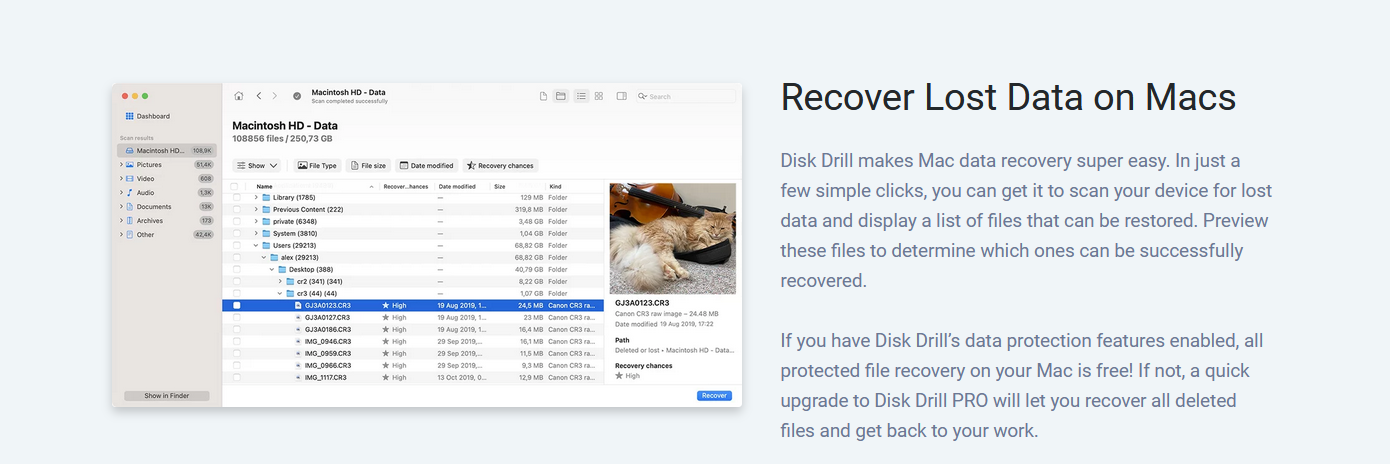Screen dimensions: 1390x464
Task: Select Macintosh HD in Scan results
Action: pyautogui.click(x=165, y=150)
